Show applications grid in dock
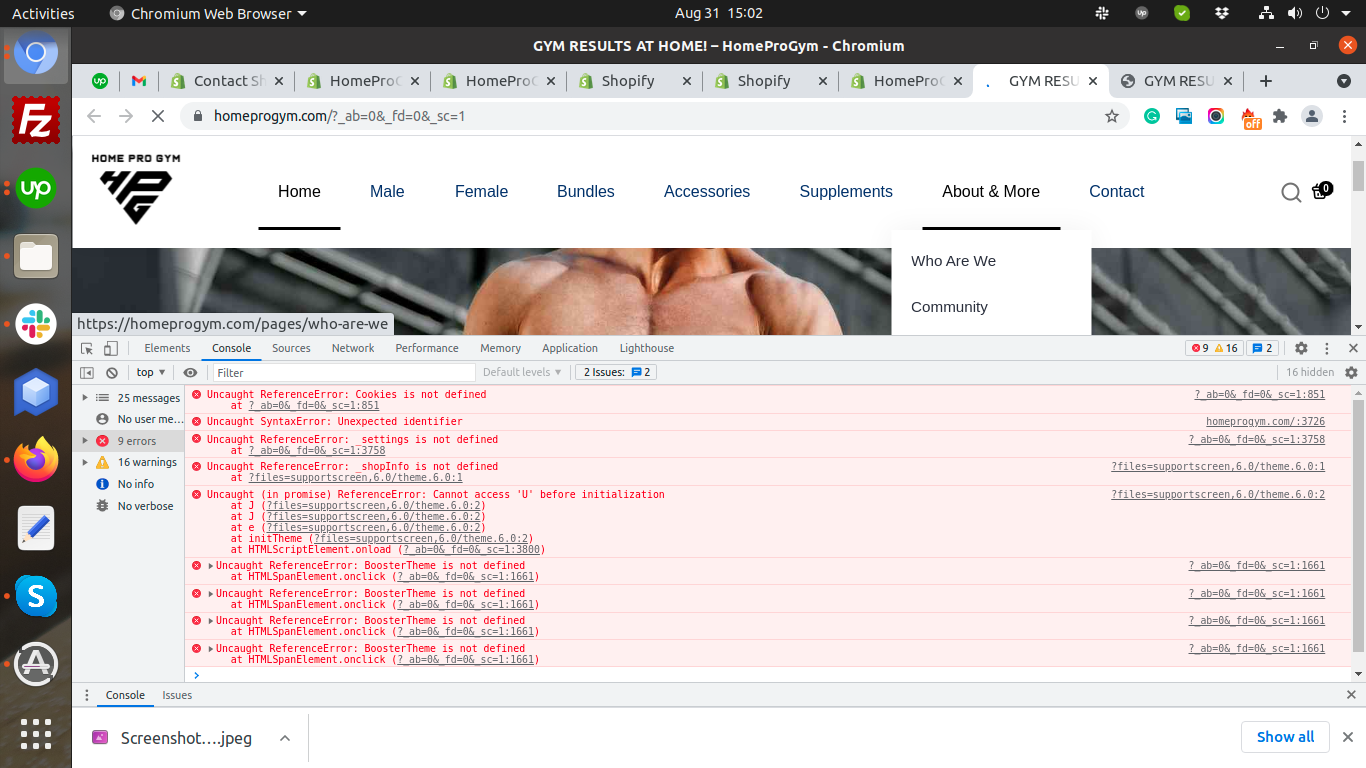1366x768 pixels. click(x=36, y=734)
